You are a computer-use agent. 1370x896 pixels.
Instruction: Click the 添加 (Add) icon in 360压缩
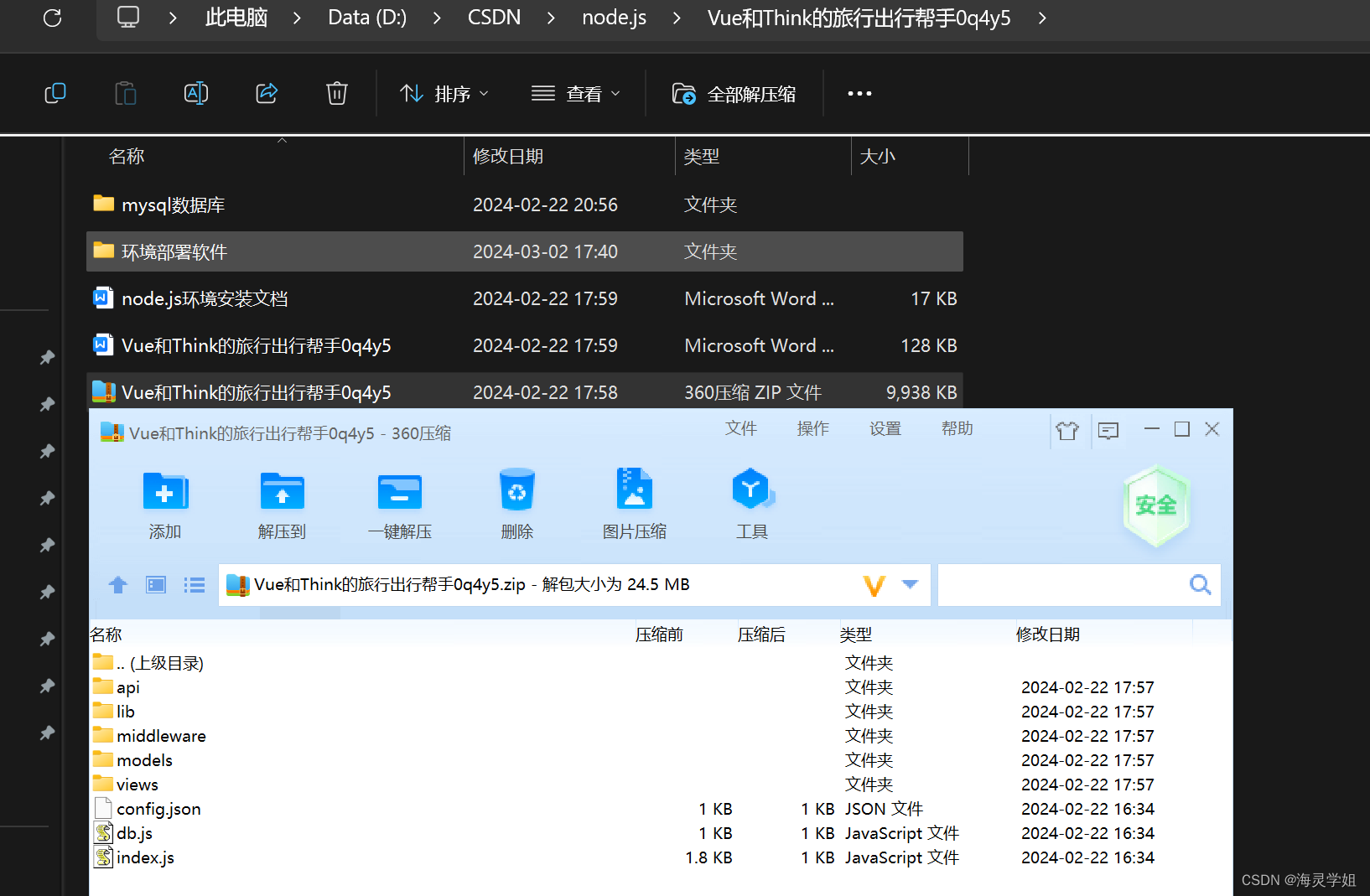pyautogui.click(x=164, y=501)
